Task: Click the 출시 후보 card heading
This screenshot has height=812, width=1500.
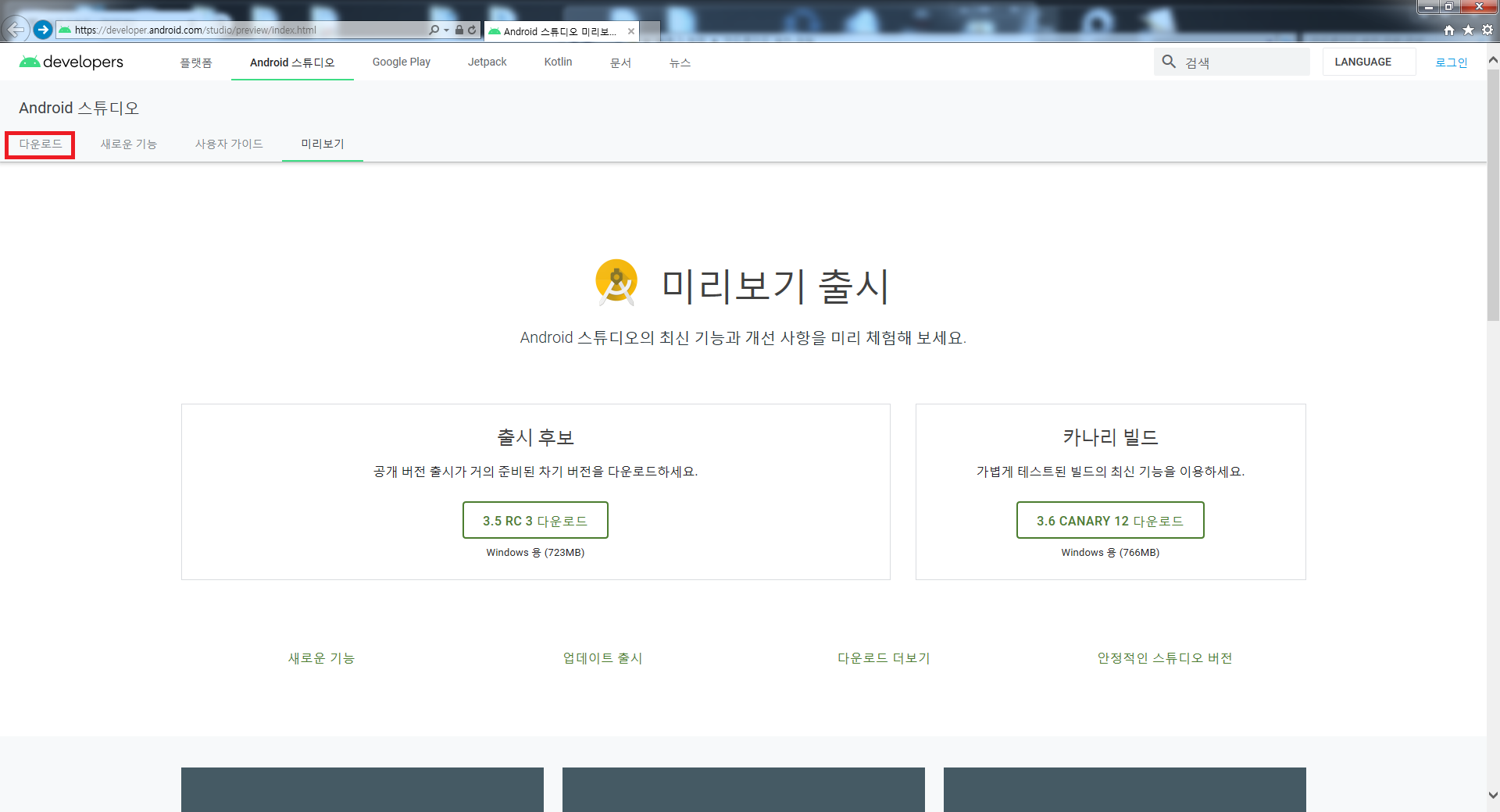Action: [x=535, y=437]
